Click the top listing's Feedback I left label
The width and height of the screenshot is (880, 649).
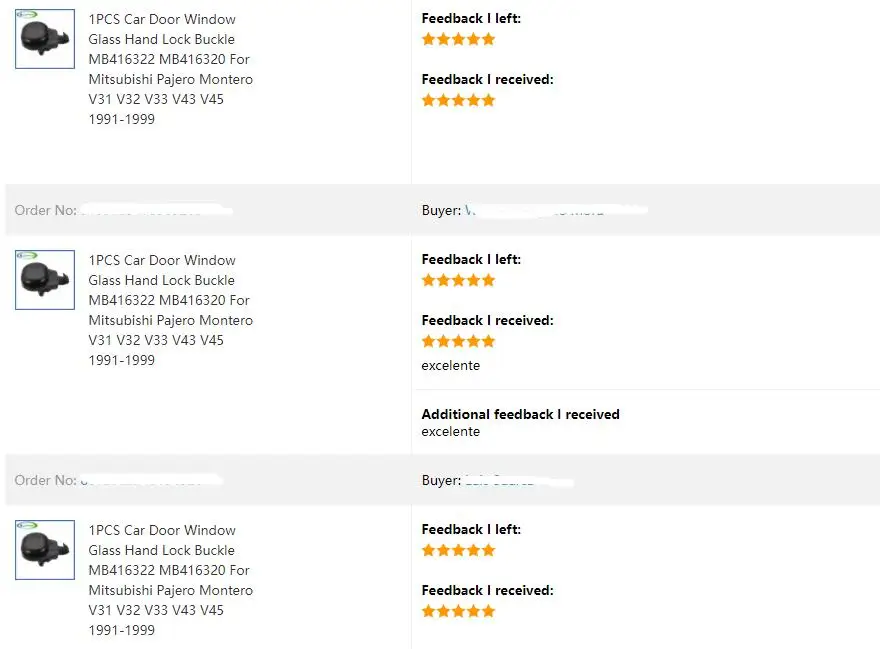471,19
